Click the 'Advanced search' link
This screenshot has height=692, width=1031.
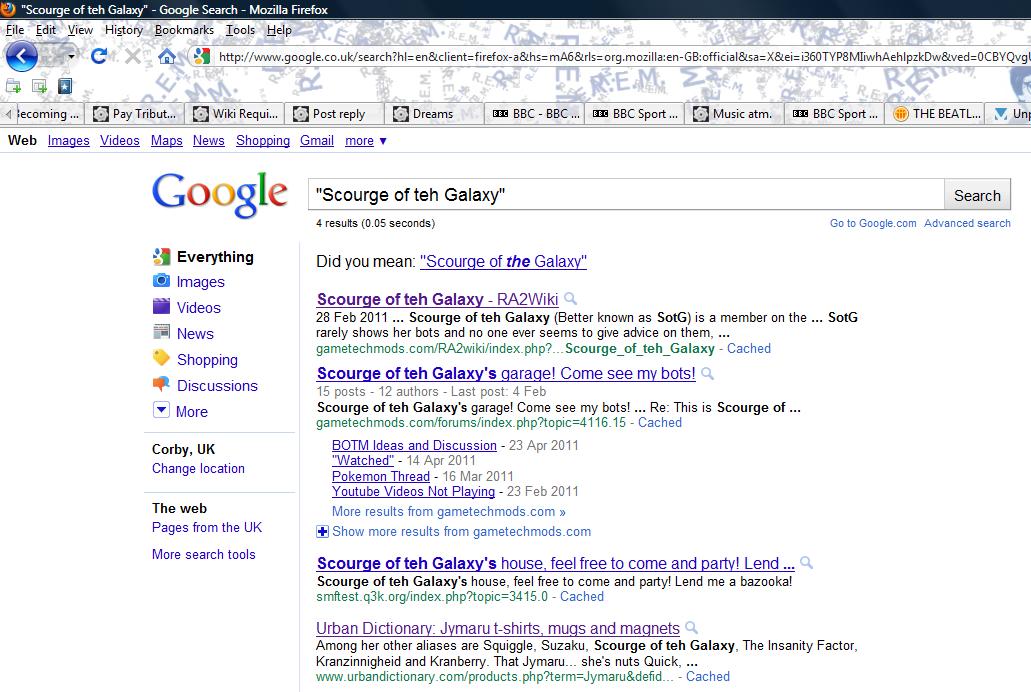coord(967,223)
